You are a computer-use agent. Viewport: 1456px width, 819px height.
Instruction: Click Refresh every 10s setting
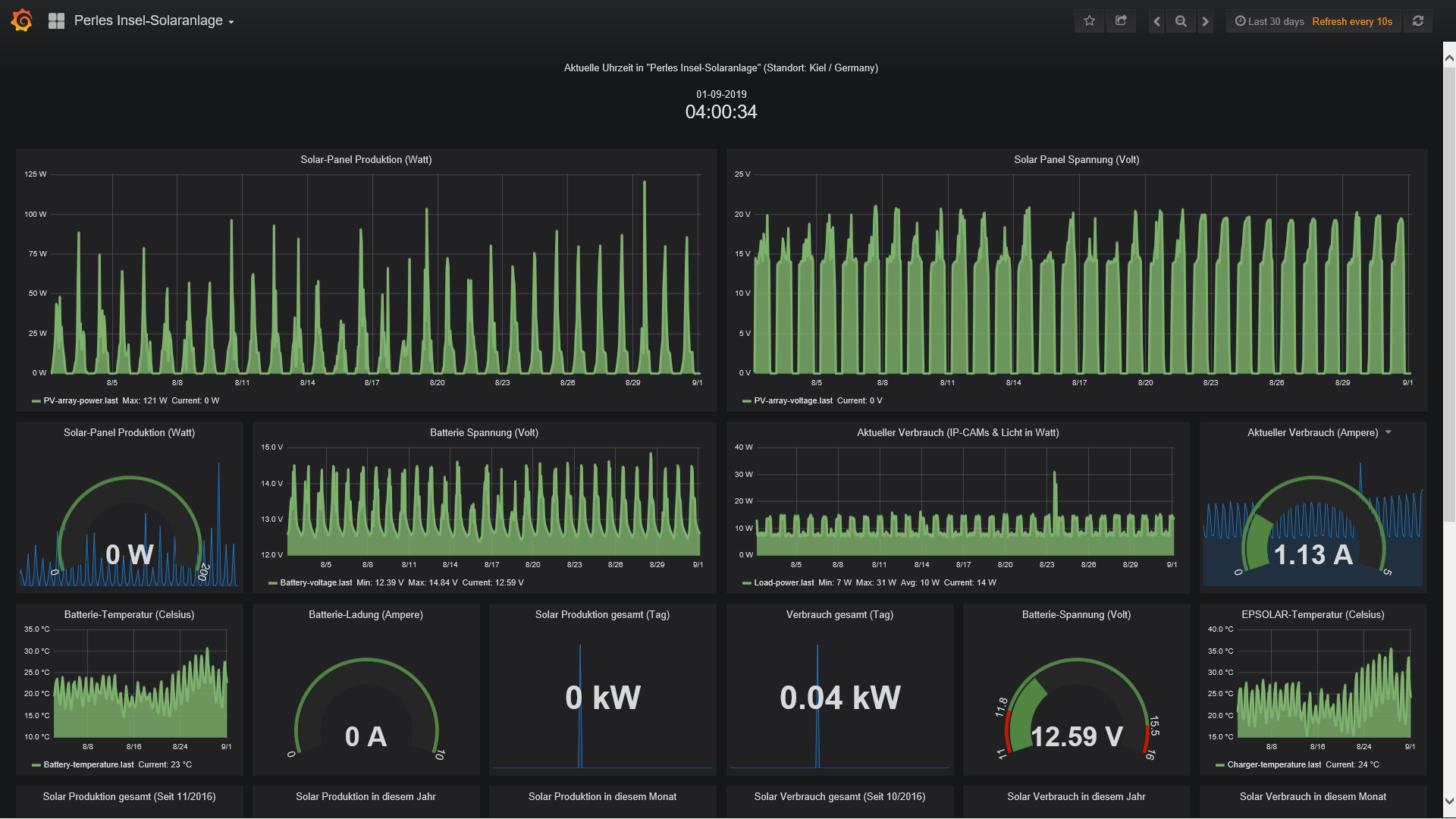(x=1352, y=21)
